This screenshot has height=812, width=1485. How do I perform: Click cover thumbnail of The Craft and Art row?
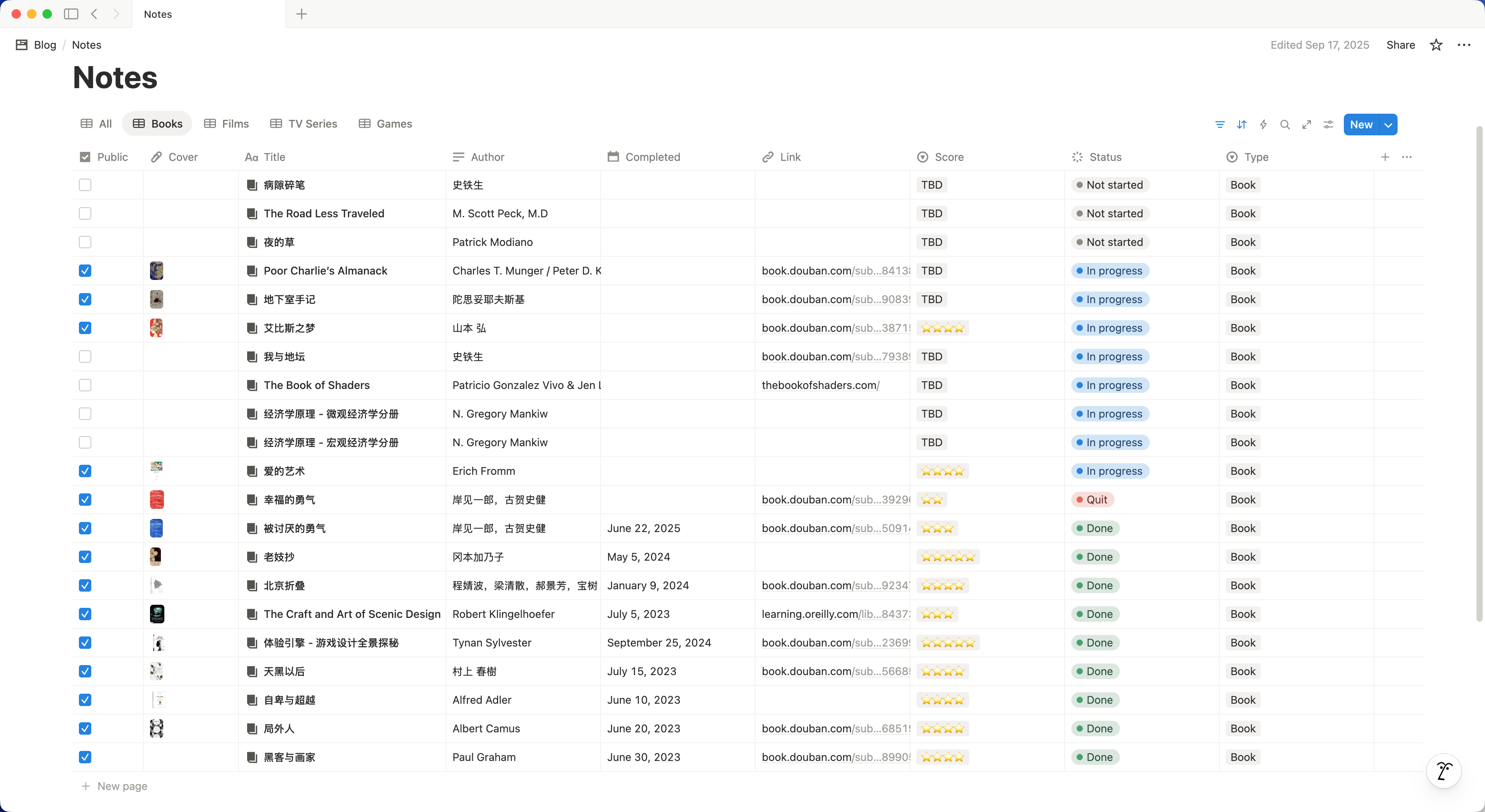(157, 614)
